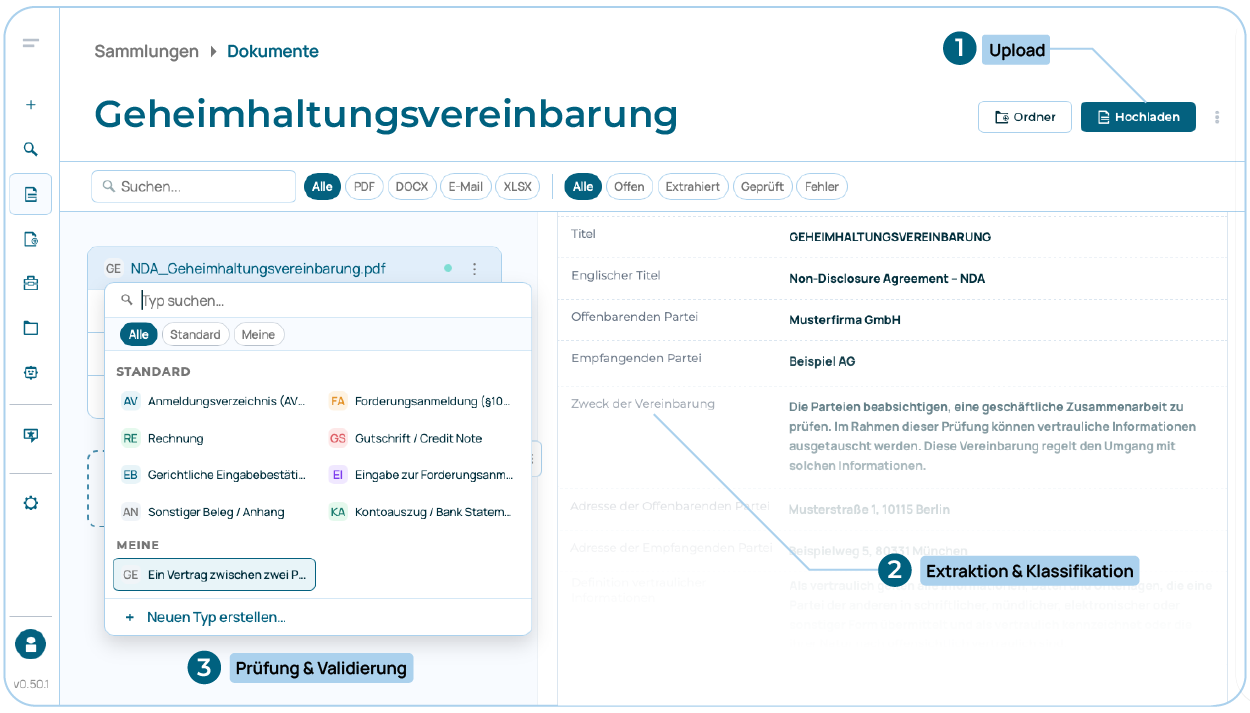Screen dimensions: 1250x713
Task: Switch type picker to Meine
Action: tap(258, 335)
